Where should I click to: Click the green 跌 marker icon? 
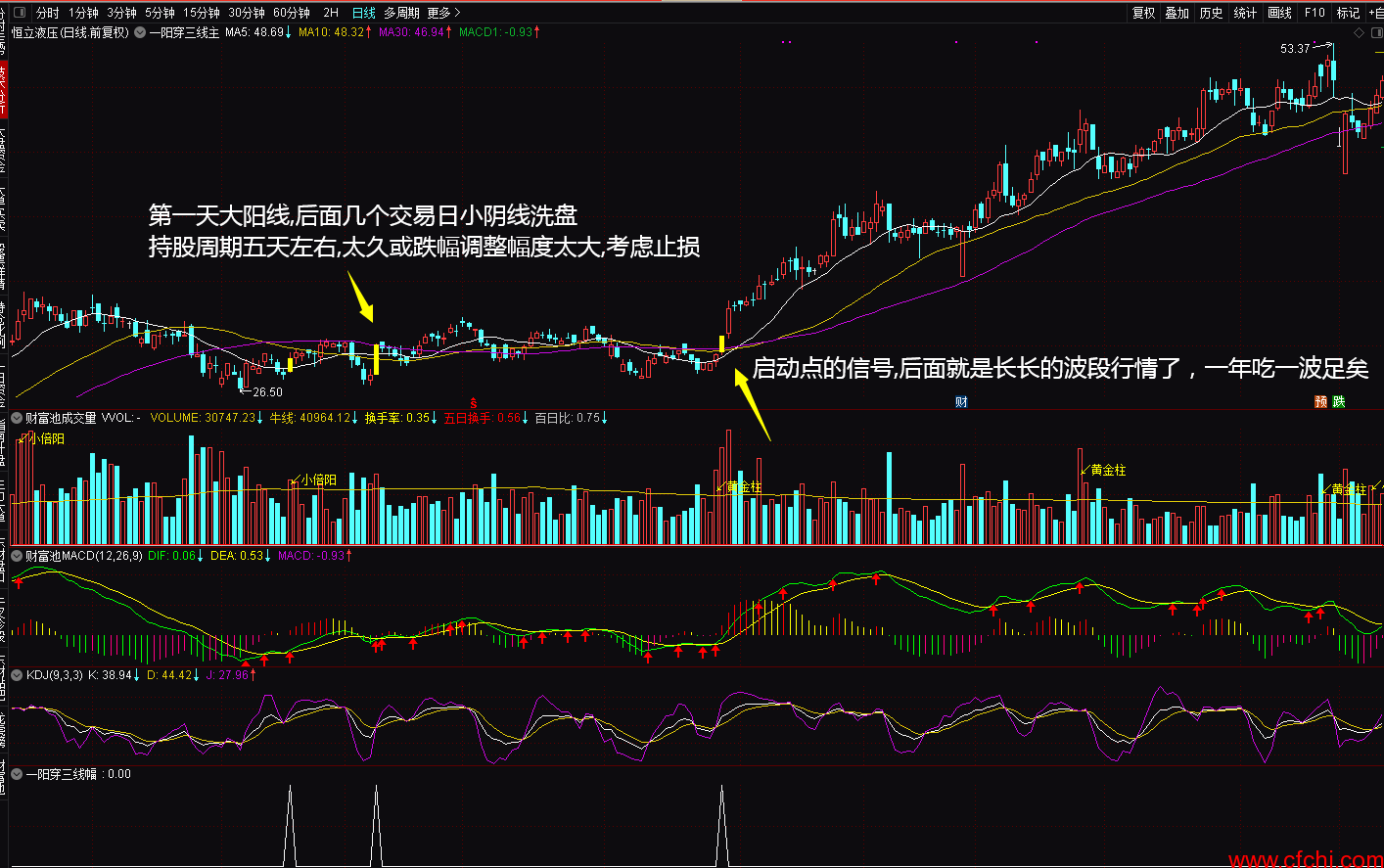point(1338,402)
